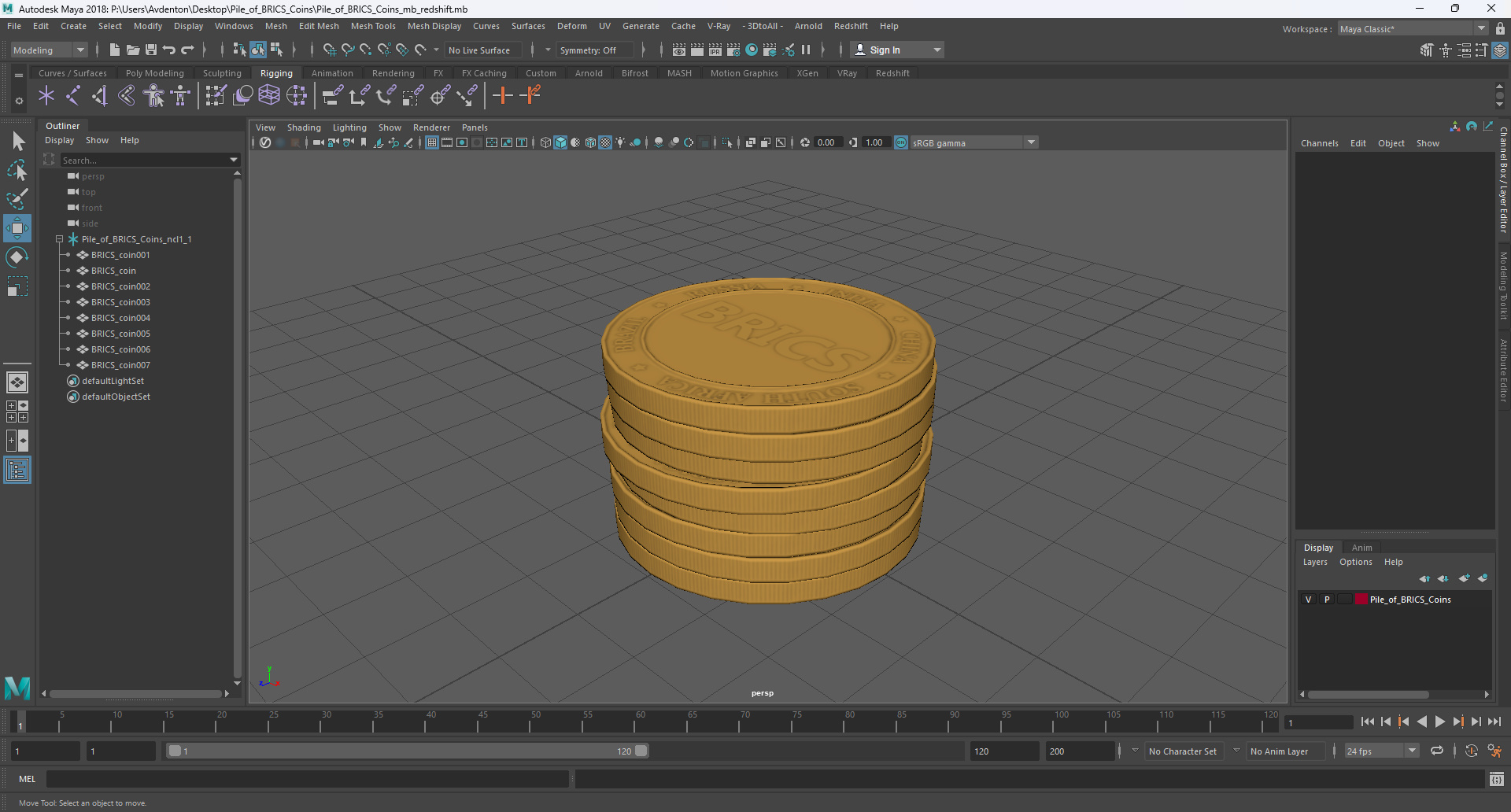1511x812 pixels.
Task: Toggle the viewport grid display
Action: click(432, 142)
